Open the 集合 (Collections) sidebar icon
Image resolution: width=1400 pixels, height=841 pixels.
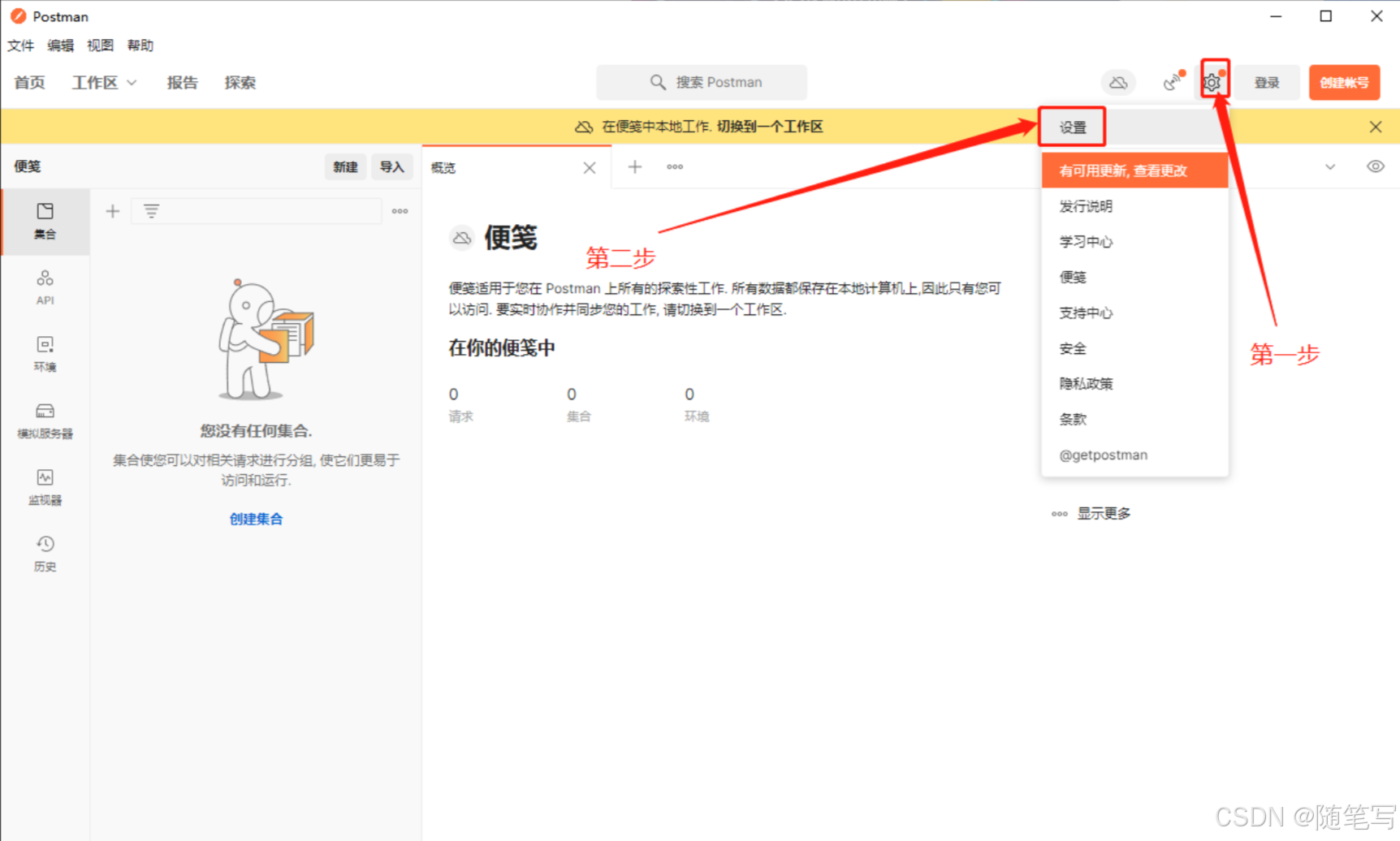pos(45,221)
